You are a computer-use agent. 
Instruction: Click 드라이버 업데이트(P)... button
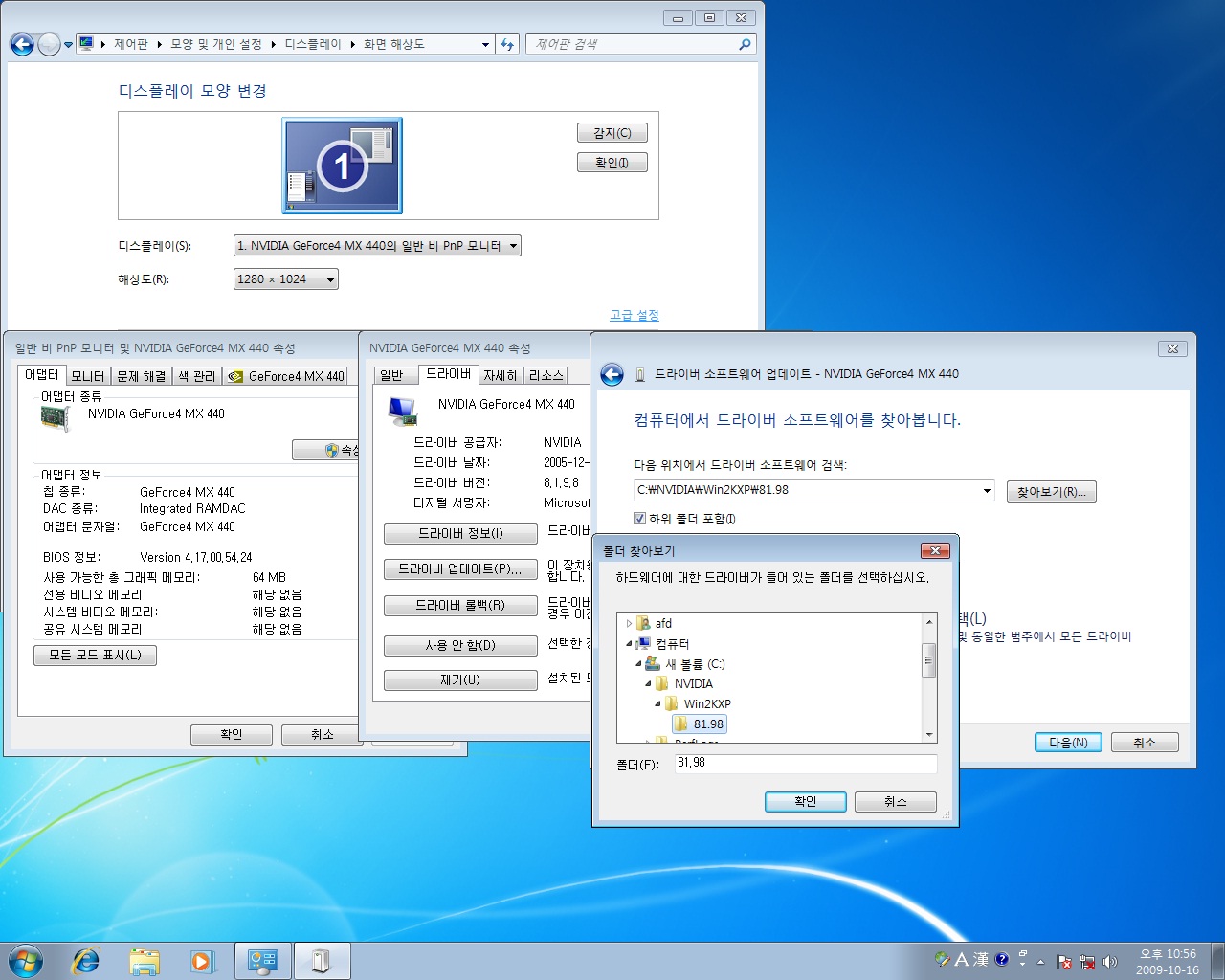click(x=460, y=568)
